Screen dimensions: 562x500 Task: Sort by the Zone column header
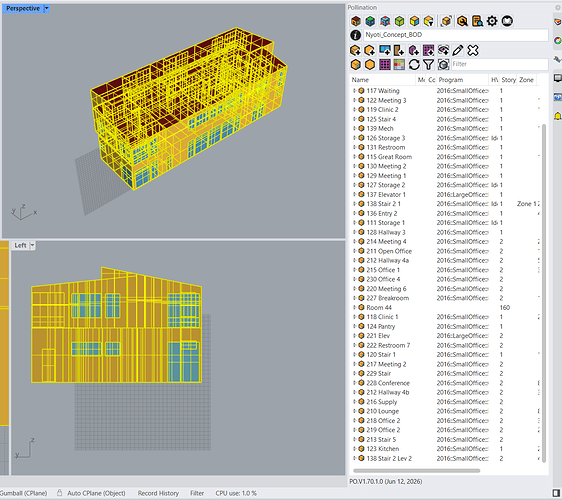527,80
